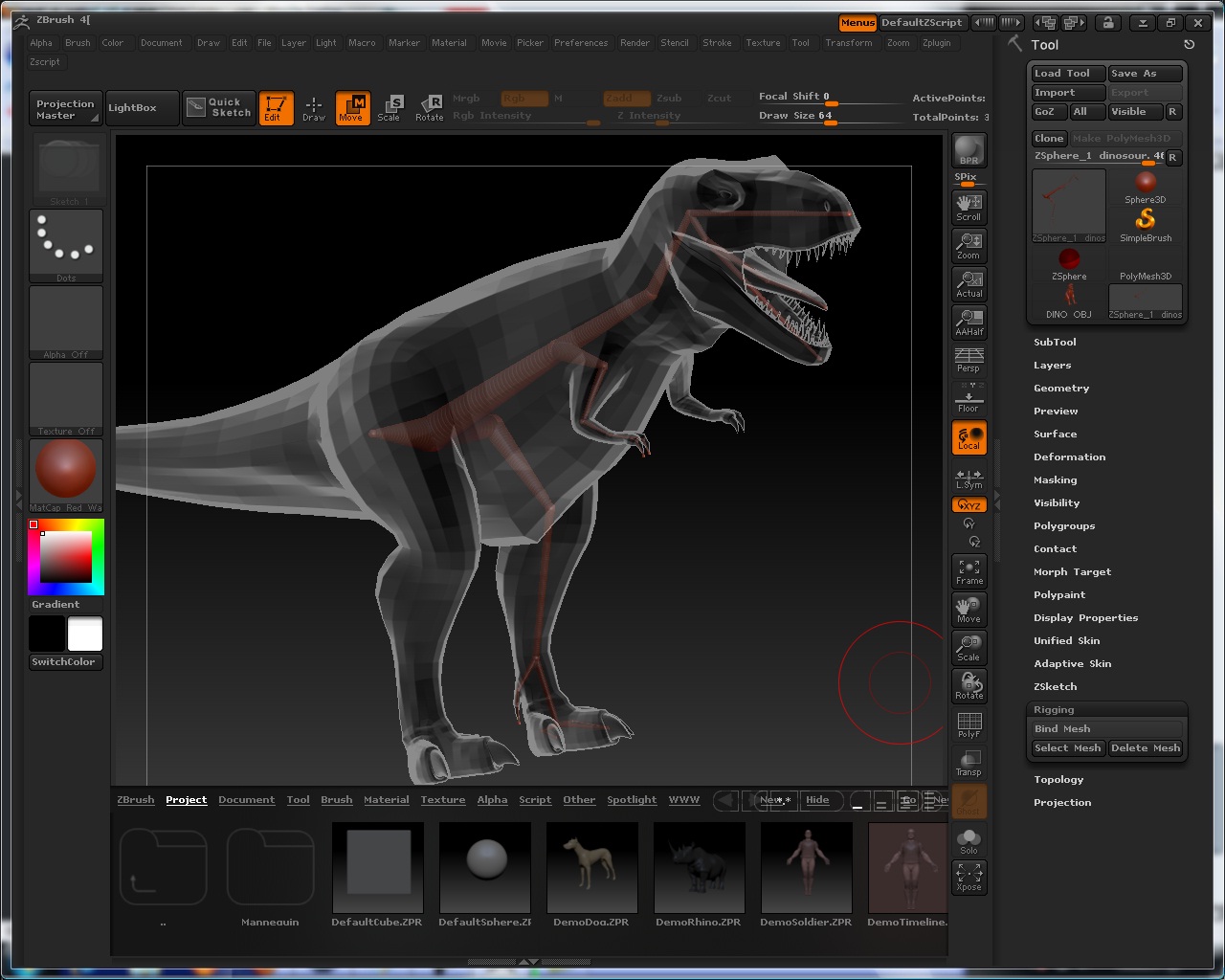Image resolution: width=1225 pixels, height=980 pixels.
Task: Pick a color in the color picker
Action: tap(66, 557)
